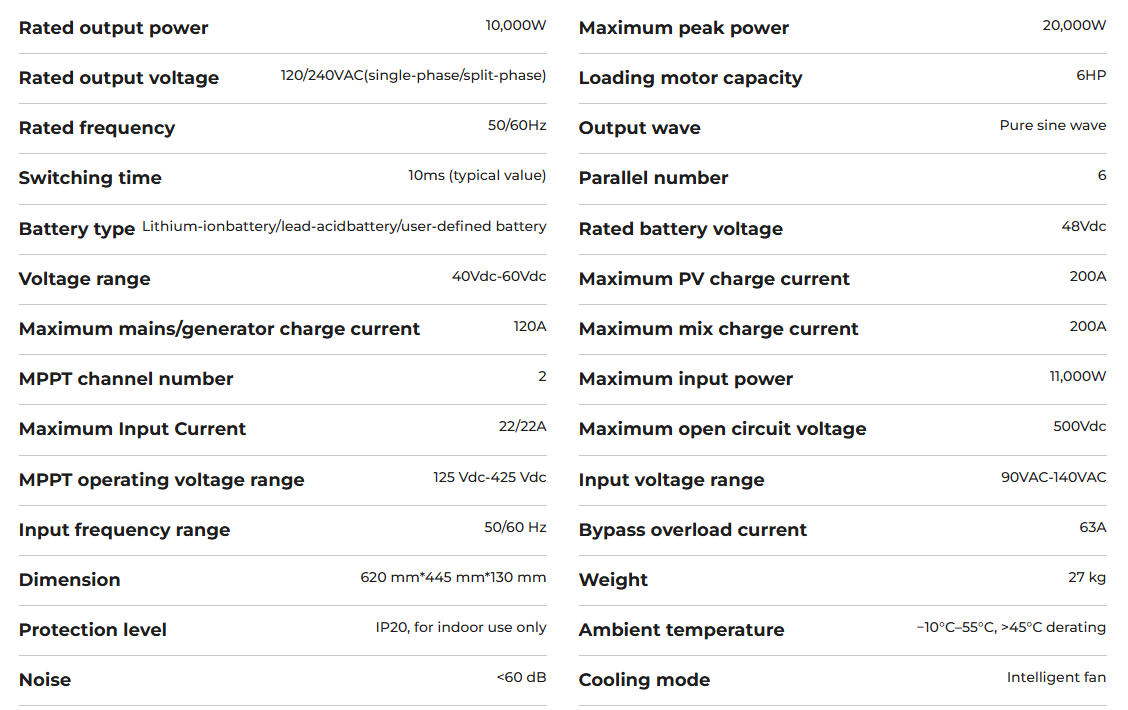Select the 20,000W peak power value
1128x710 pixels.
(1074, 25)
